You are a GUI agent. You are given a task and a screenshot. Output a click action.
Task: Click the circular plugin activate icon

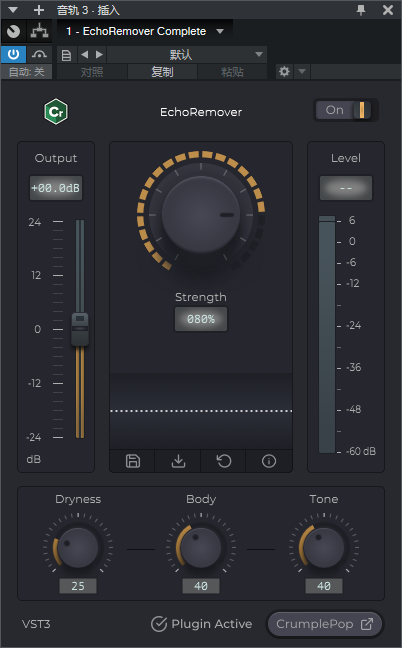click(x=13, y=31)
